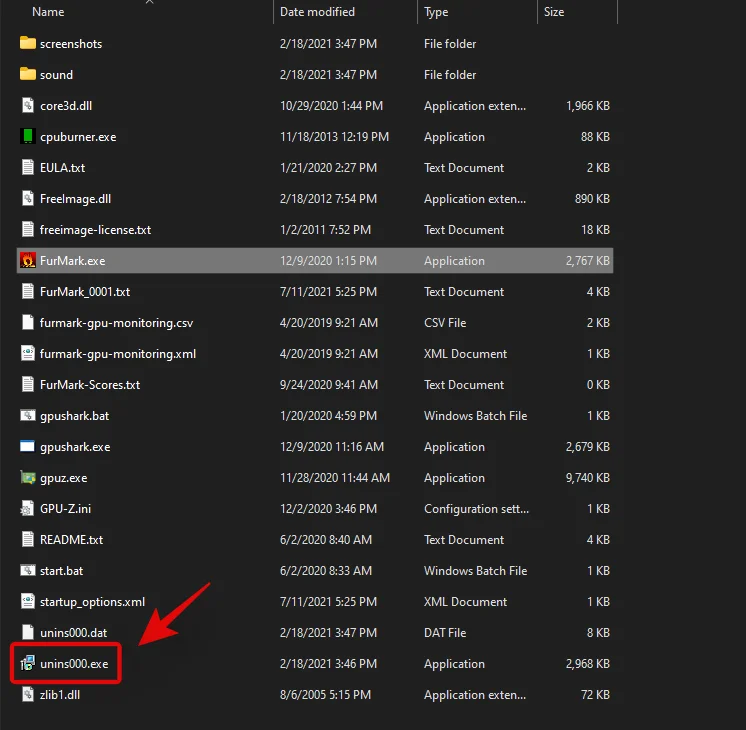
Task: Select the GPU-Z.ini settings file icon
Action: pos(28,509)
